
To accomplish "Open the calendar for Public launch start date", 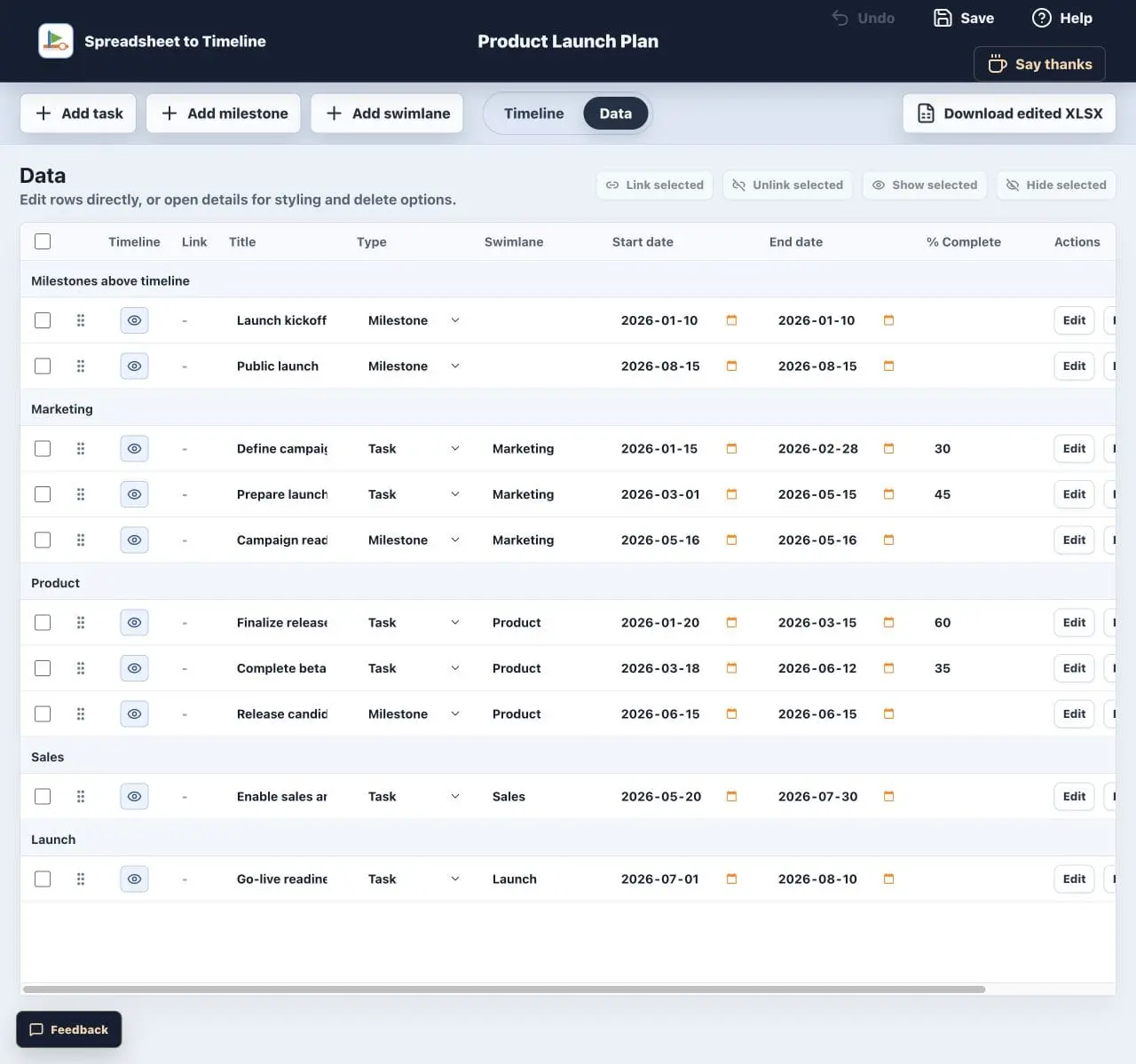I will [x=731, y=366].
